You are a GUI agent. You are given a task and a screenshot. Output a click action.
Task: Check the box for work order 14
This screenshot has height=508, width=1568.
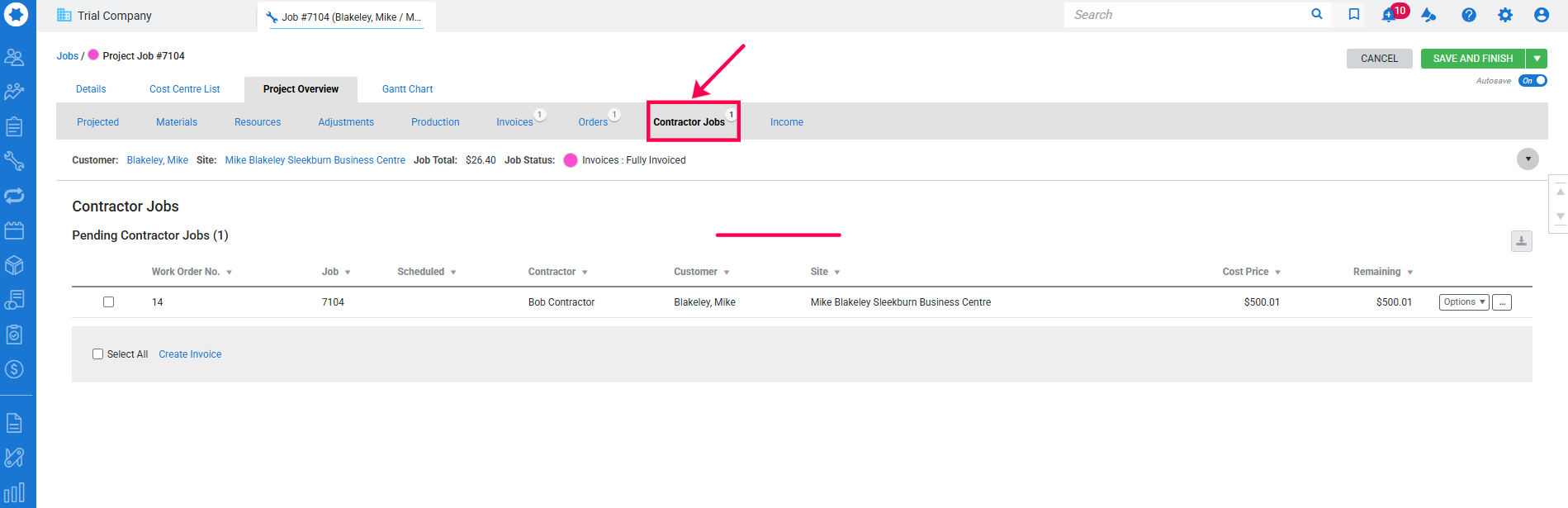(x=108, y=302)
